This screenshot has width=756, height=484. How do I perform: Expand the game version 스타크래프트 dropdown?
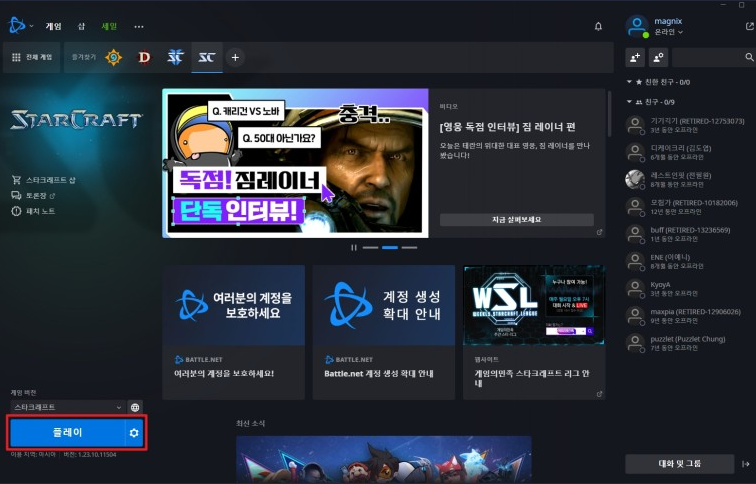click(x=68, y=407)
